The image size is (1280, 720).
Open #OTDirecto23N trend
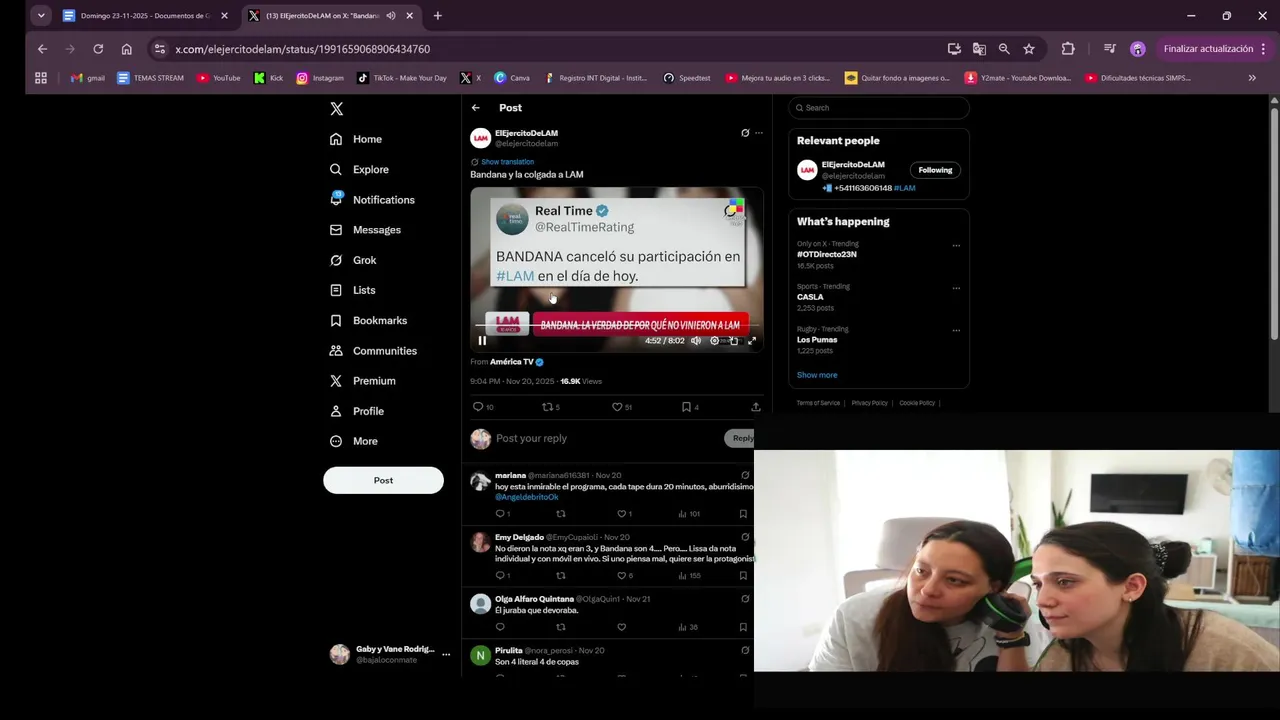(x=827, y=254)
